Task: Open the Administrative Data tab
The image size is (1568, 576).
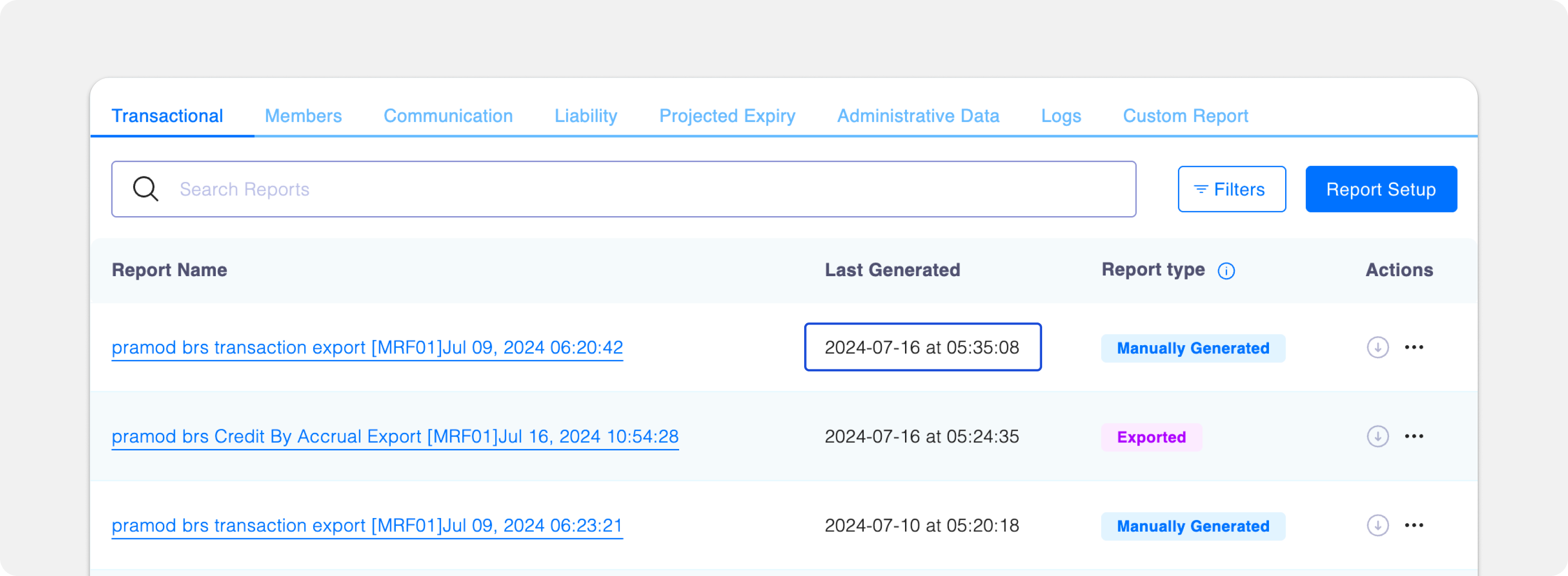Action: (918, 115)
